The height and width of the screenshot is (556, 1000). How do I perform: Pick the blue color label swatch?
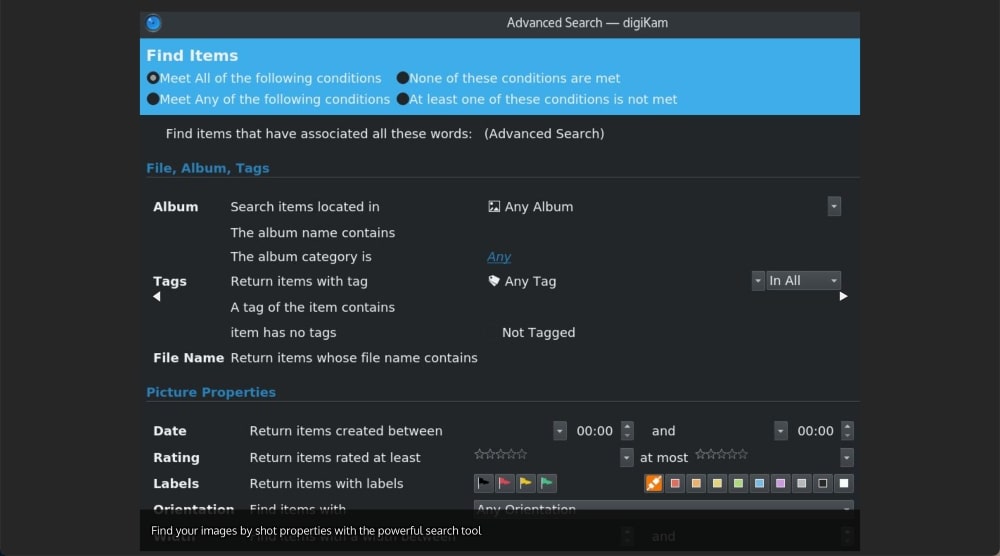pos(760,483)
